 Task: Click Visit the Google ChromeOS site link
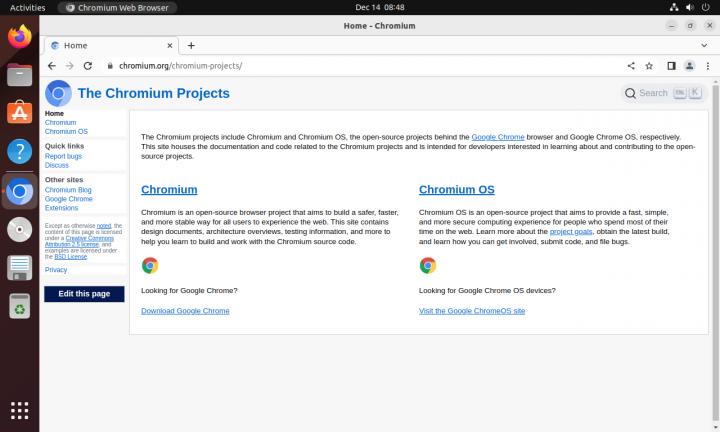tap(472, 311)
